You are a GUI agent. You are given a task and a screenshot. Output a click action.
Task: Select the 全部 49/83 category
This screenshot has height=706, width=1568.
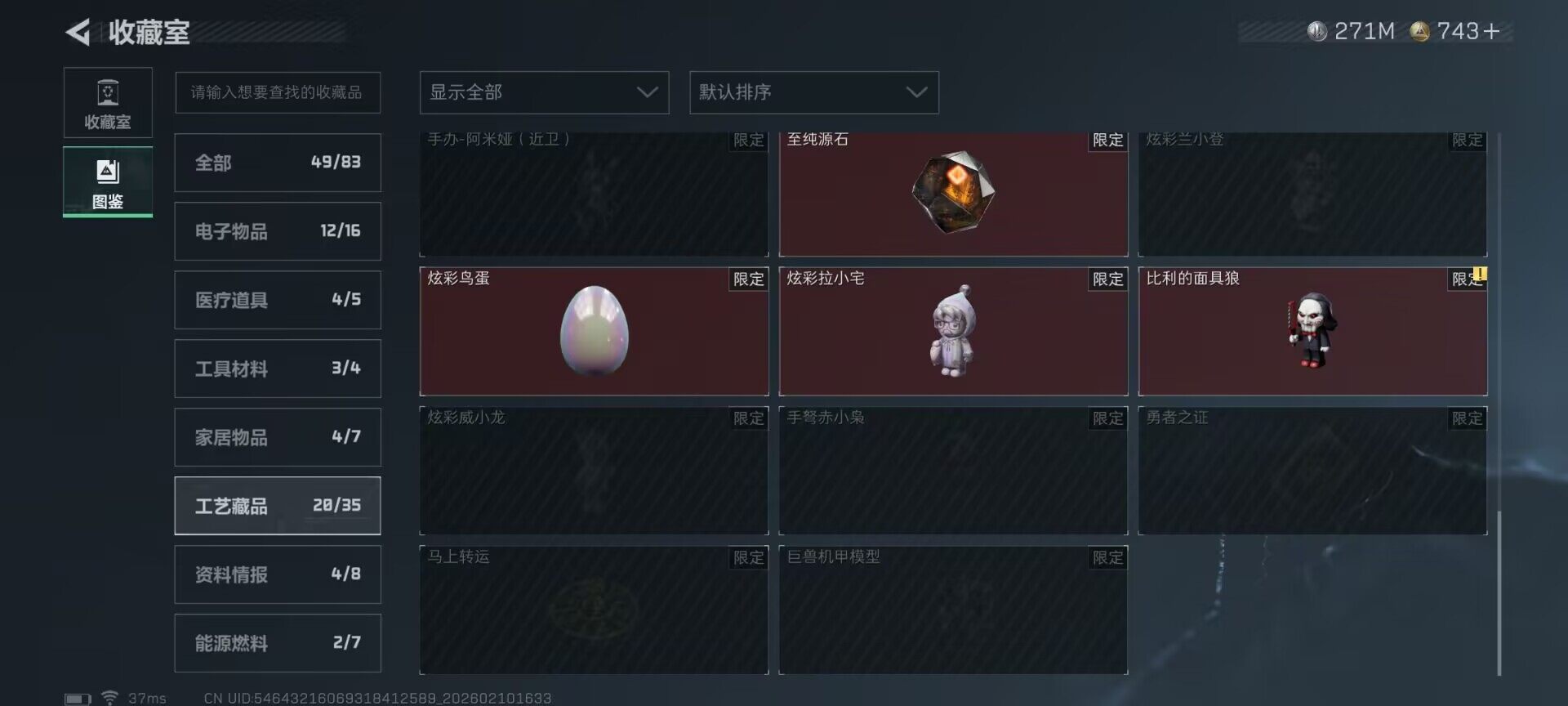278,163
